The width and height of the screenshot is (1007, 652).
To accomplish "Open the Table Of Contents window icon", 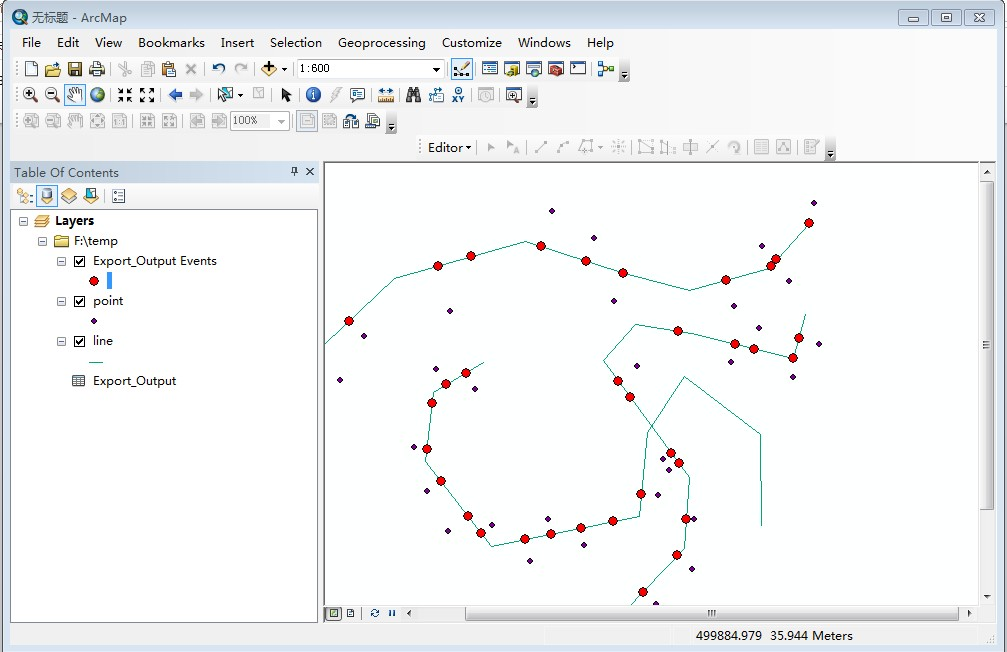I will pyautogui.click(x=489, y=69).
